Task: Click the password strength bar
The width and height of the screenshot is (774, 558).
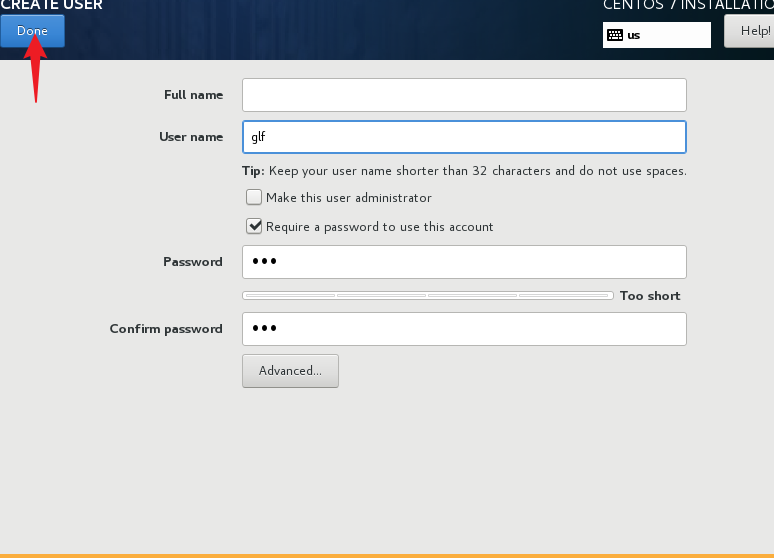Action: coord(427,295)
